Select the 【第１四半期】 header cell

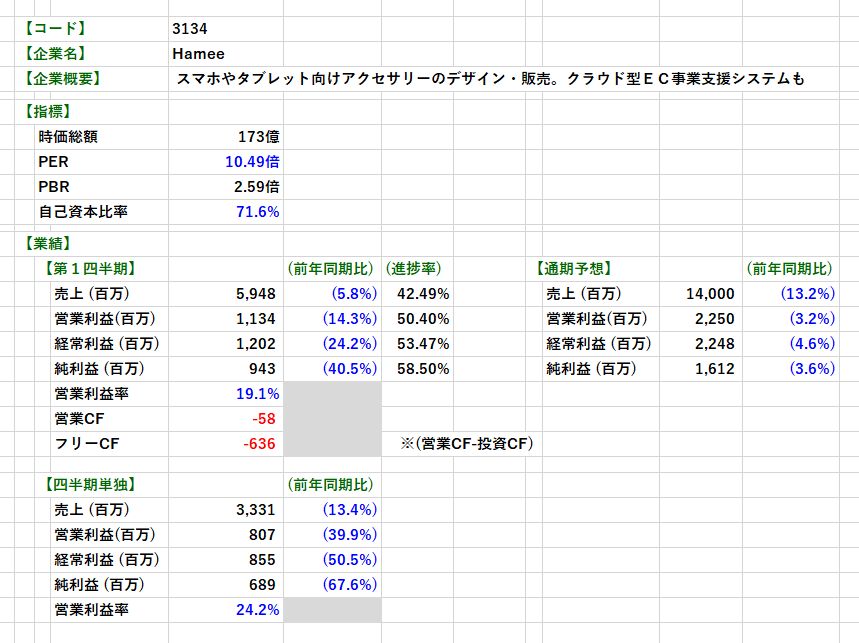(x=90, y=269)
